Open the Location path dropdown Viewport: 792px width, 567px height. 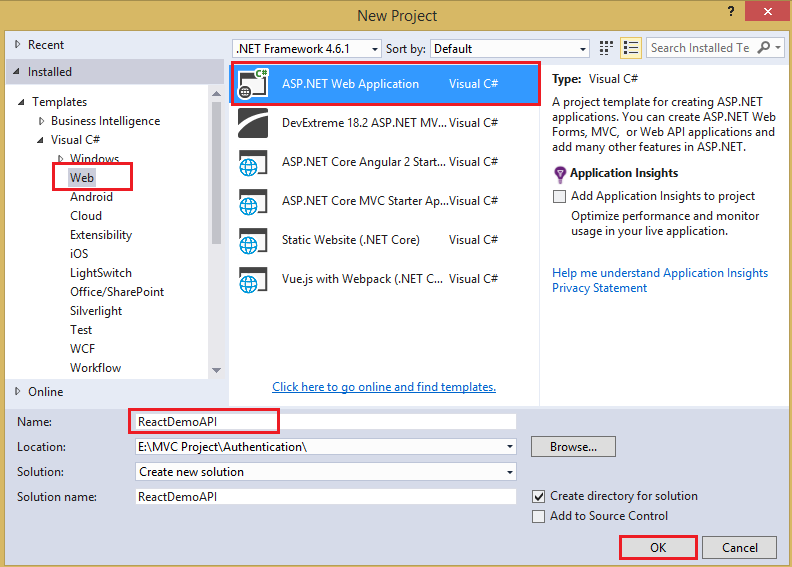[x=510, y=447]
